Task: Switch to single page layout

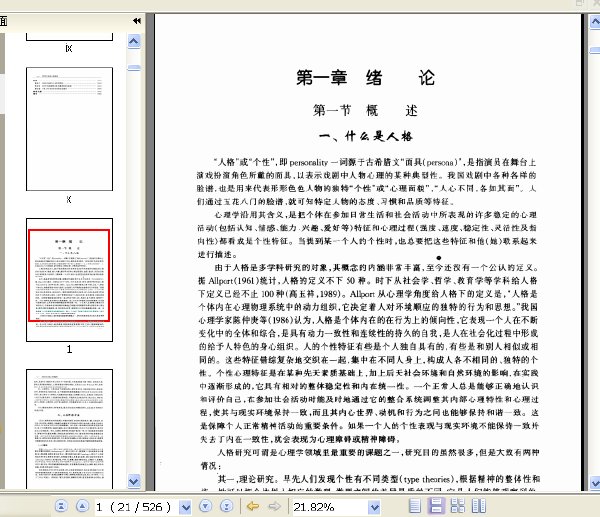Action: 415,506
